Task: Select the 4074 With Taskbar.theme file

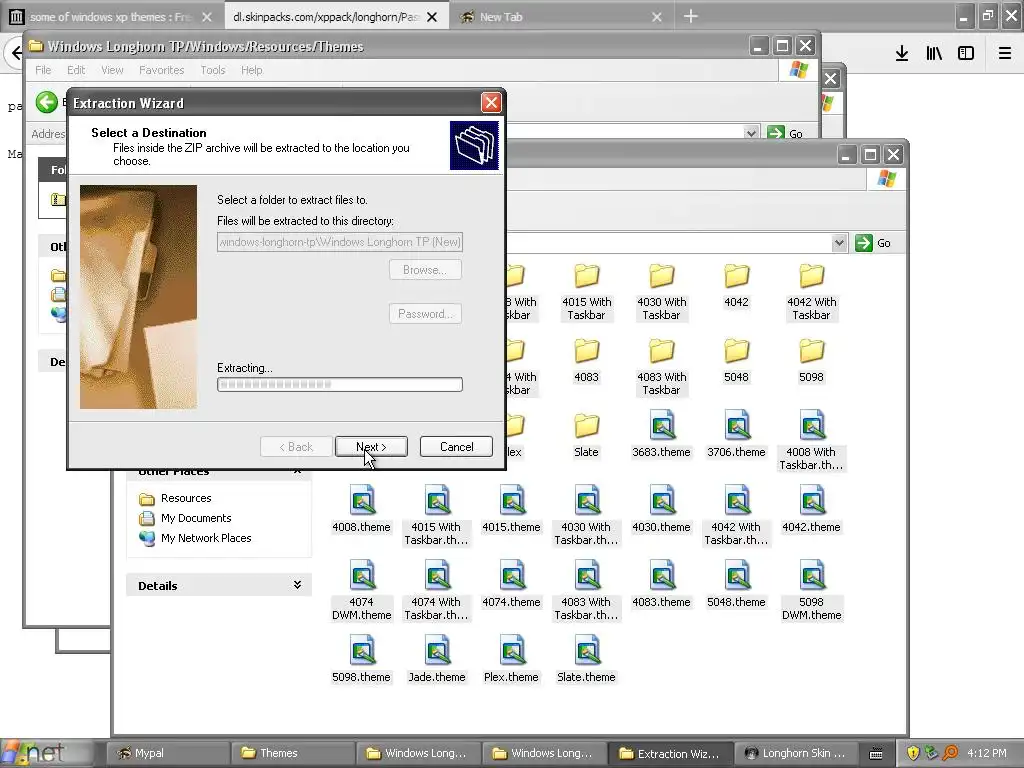Action: tap(436, 591)
